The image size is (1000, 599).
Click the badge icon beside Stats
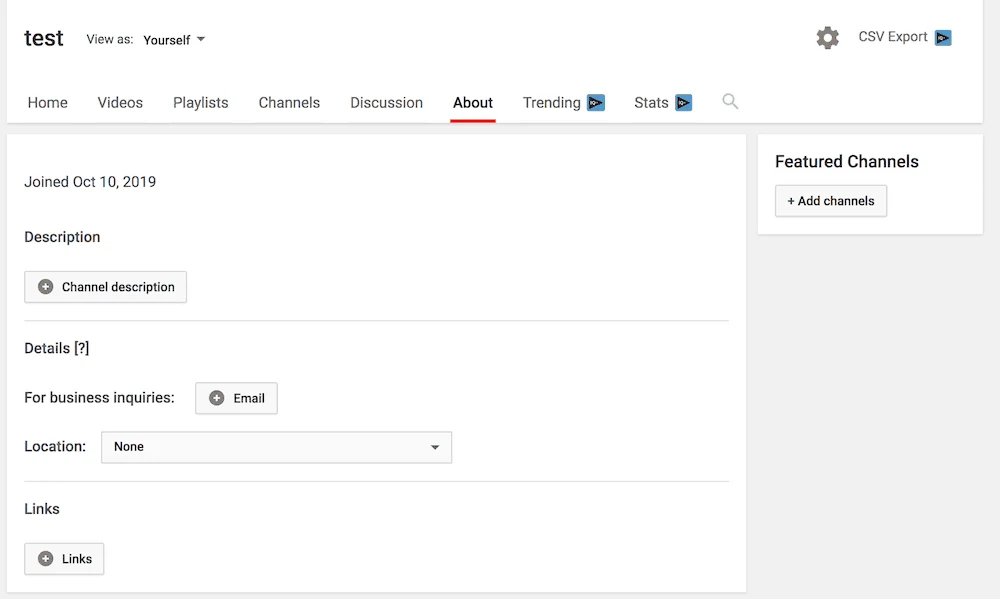[683, 102]
